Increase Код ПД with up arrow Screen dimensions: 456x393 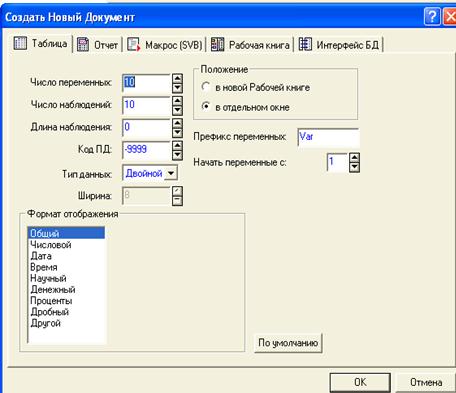point(177,146)
